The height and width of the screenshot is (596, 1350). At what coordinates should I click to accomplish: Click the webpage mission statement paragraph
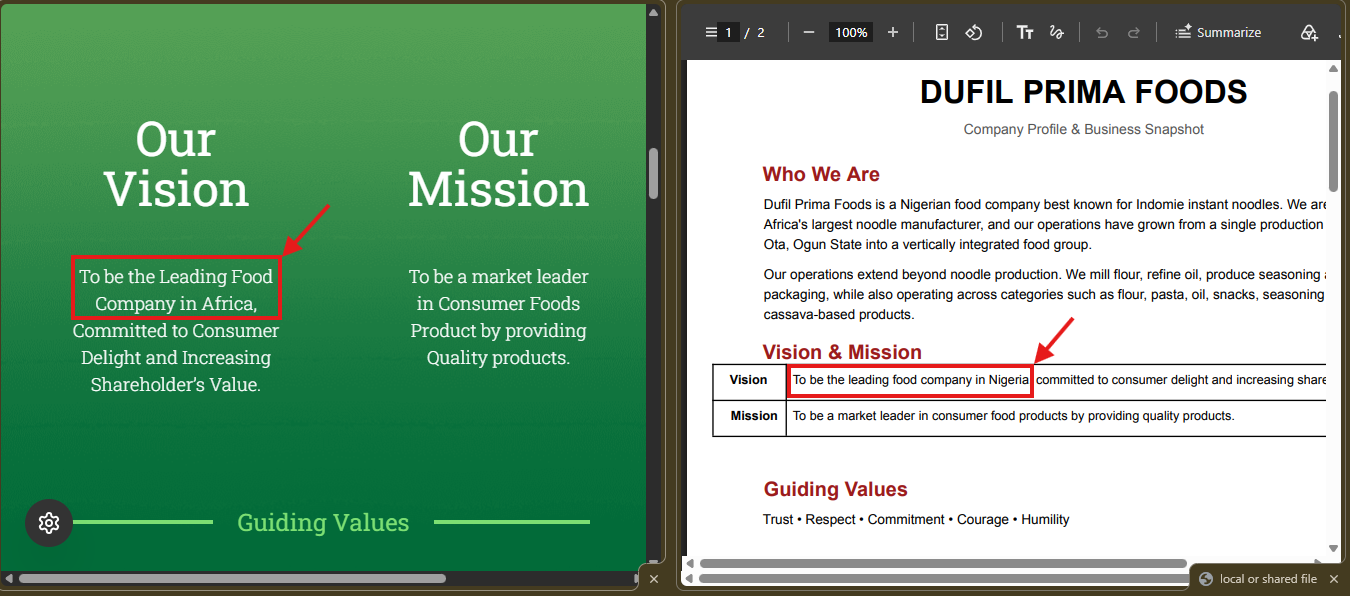[498, 317]
